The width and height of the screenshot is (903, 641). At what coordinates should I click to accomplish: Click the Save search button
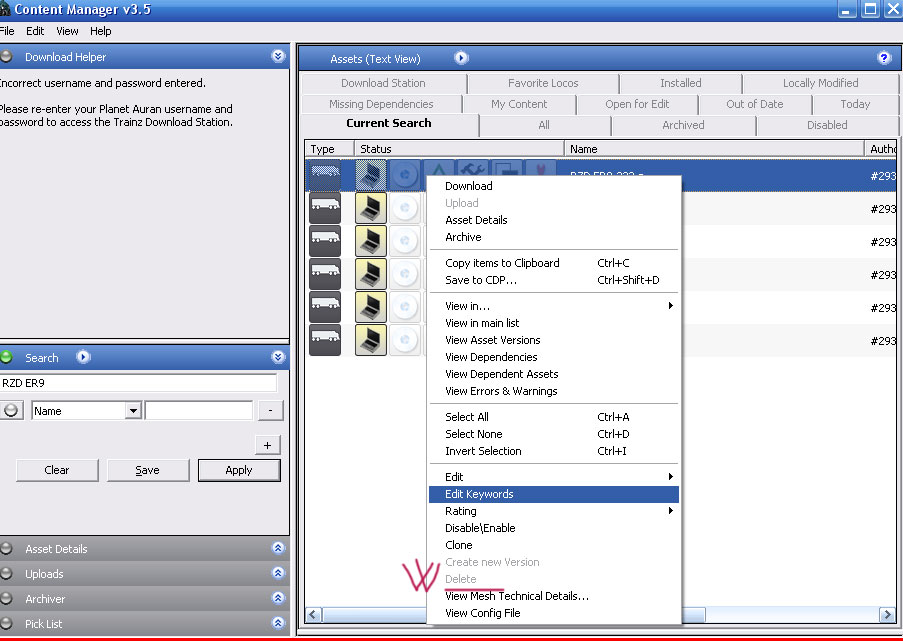[147, 470]
